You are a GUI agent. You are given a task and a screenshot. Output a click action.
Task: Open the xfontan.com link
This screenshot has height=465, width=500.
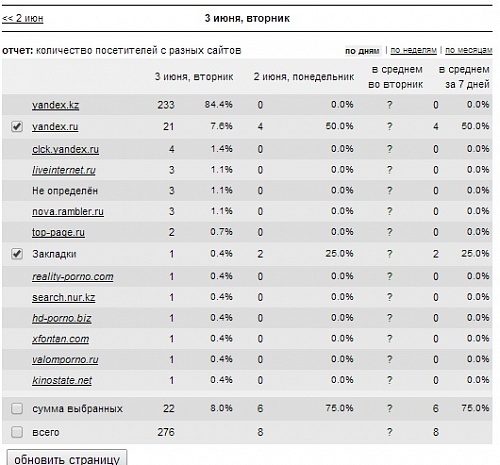tap(61, 339)
